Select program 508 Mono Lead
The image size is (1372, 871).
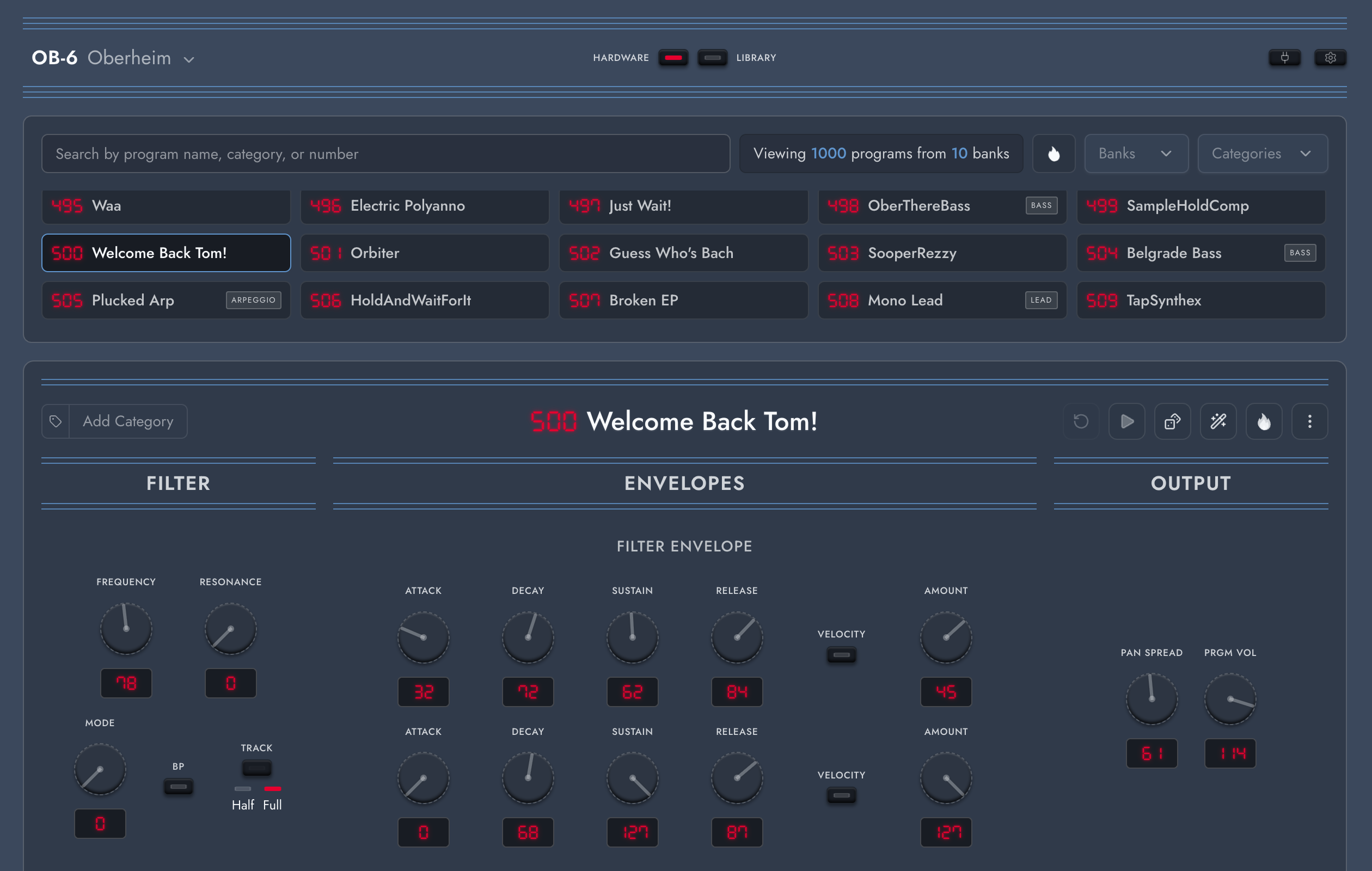coord(942,300)
